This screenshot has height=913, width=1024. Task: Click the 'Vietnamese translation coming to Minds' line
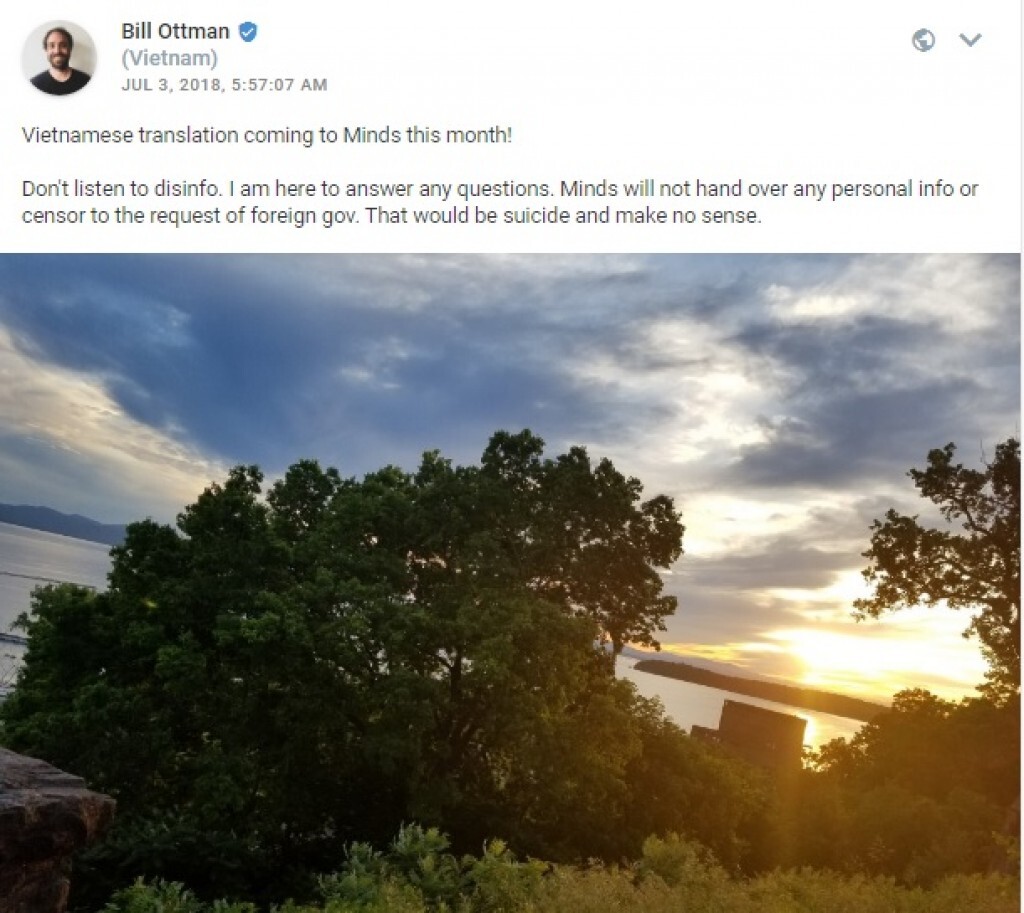pyautogui.click(x=266, y=136)
